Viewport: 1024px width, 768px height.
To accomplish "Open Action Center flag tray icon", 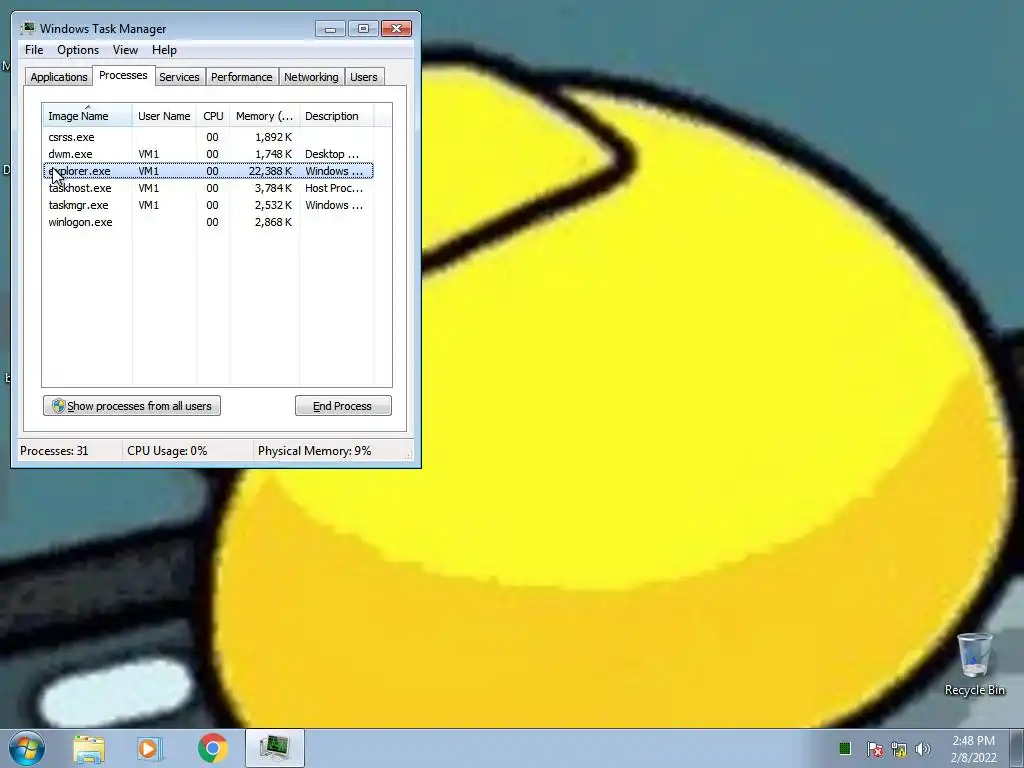I will pyautogui.click(x=874, y=748).
